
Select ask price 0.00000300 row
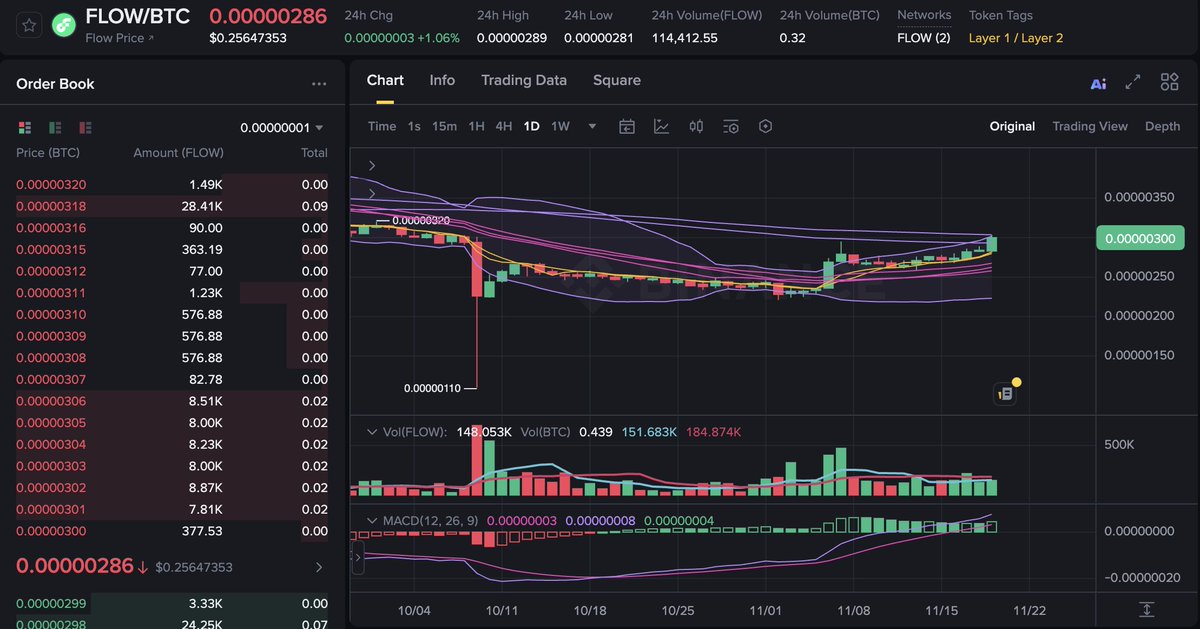click(172, 531)
